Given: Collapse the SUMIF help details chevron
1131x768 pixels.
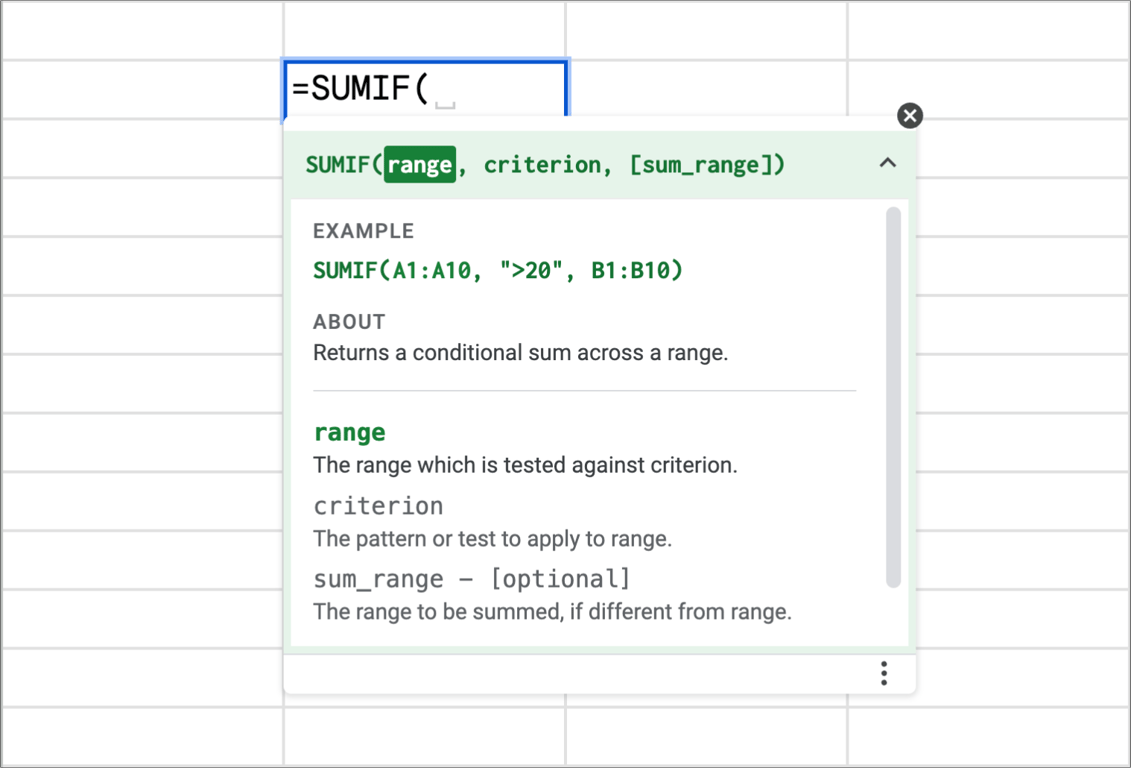Looking at the screenshot, I should point(888,163).
